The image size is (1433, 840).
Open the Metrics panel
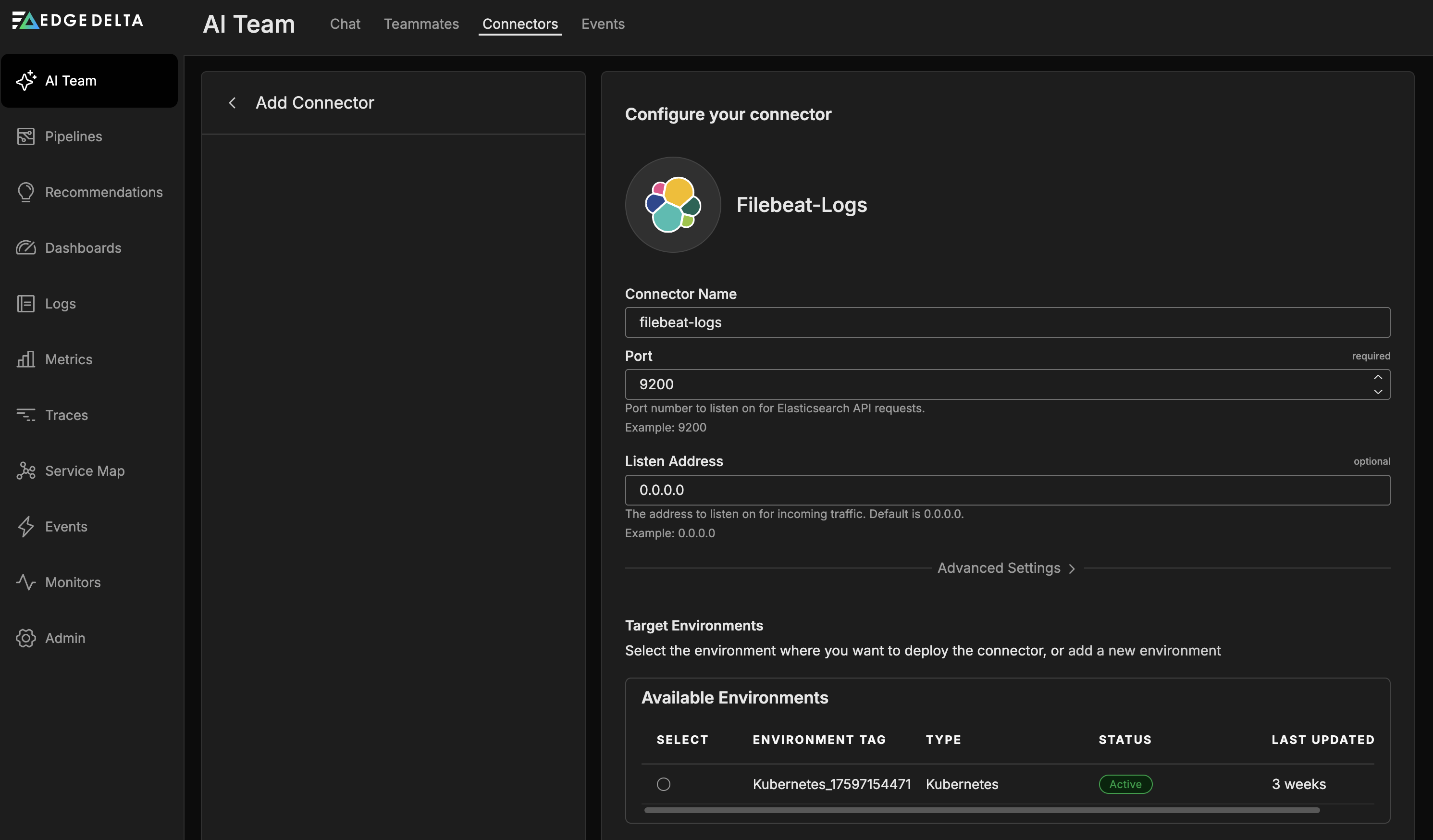[x=69, y=359]
